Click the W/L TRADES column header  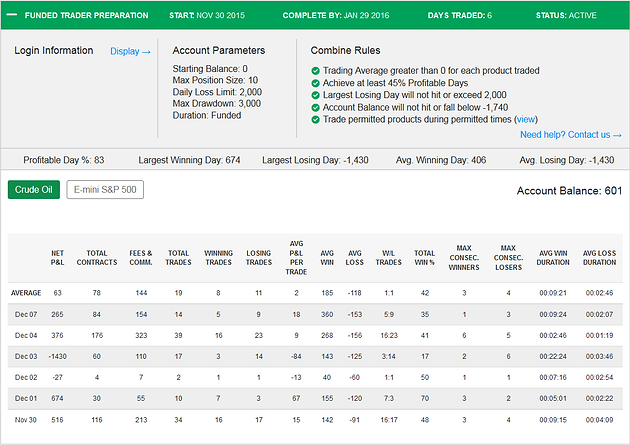coord(389,258)
